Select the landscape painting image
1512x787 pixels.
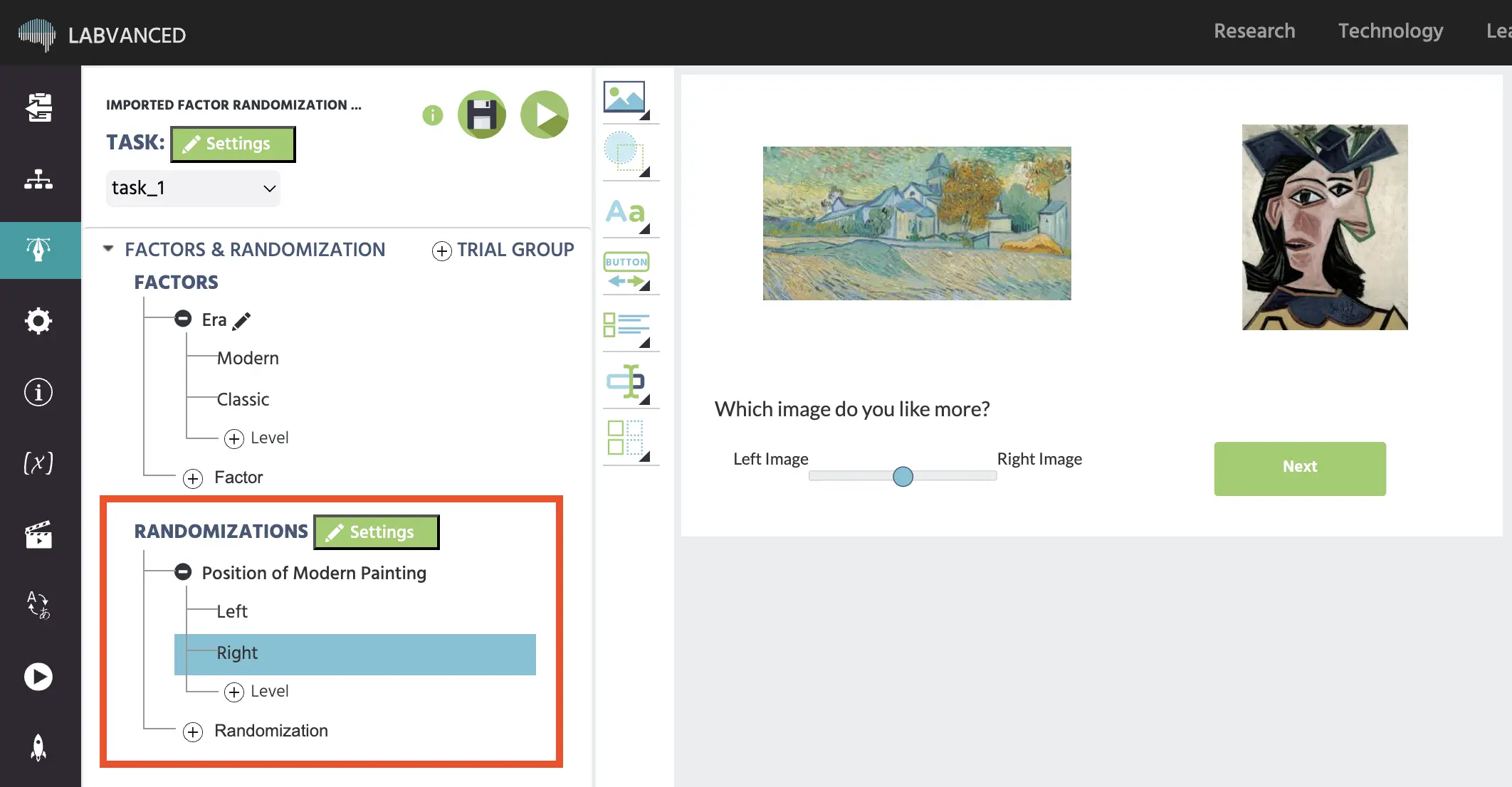click(917, 223)
